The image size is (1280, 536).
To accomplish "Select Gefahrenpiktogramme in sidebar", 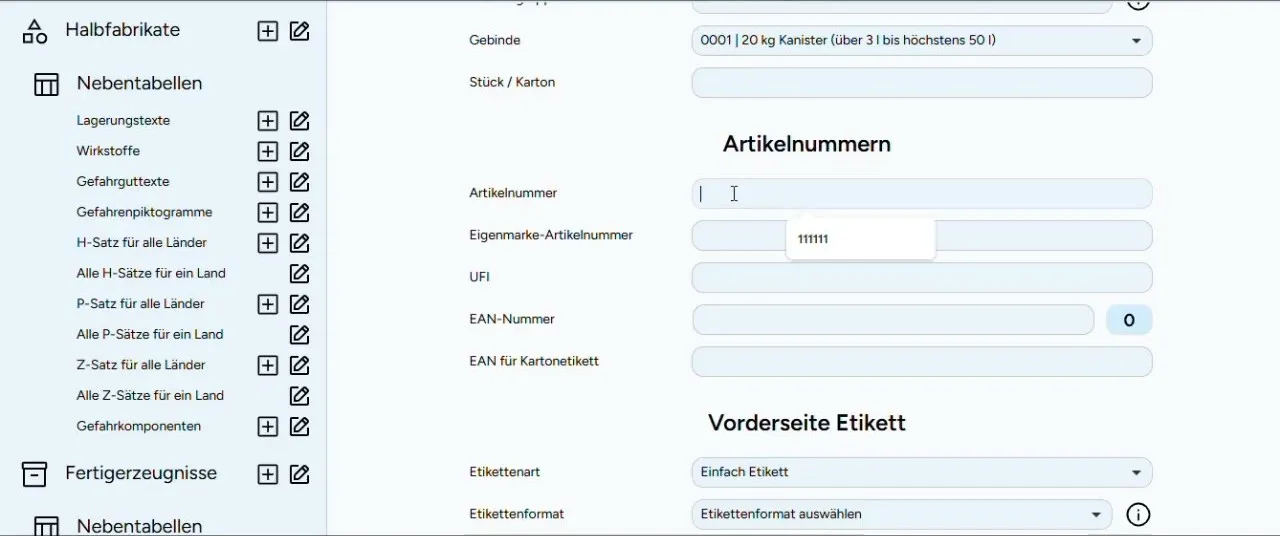I will pyautogui.click(x=144, y=212).
